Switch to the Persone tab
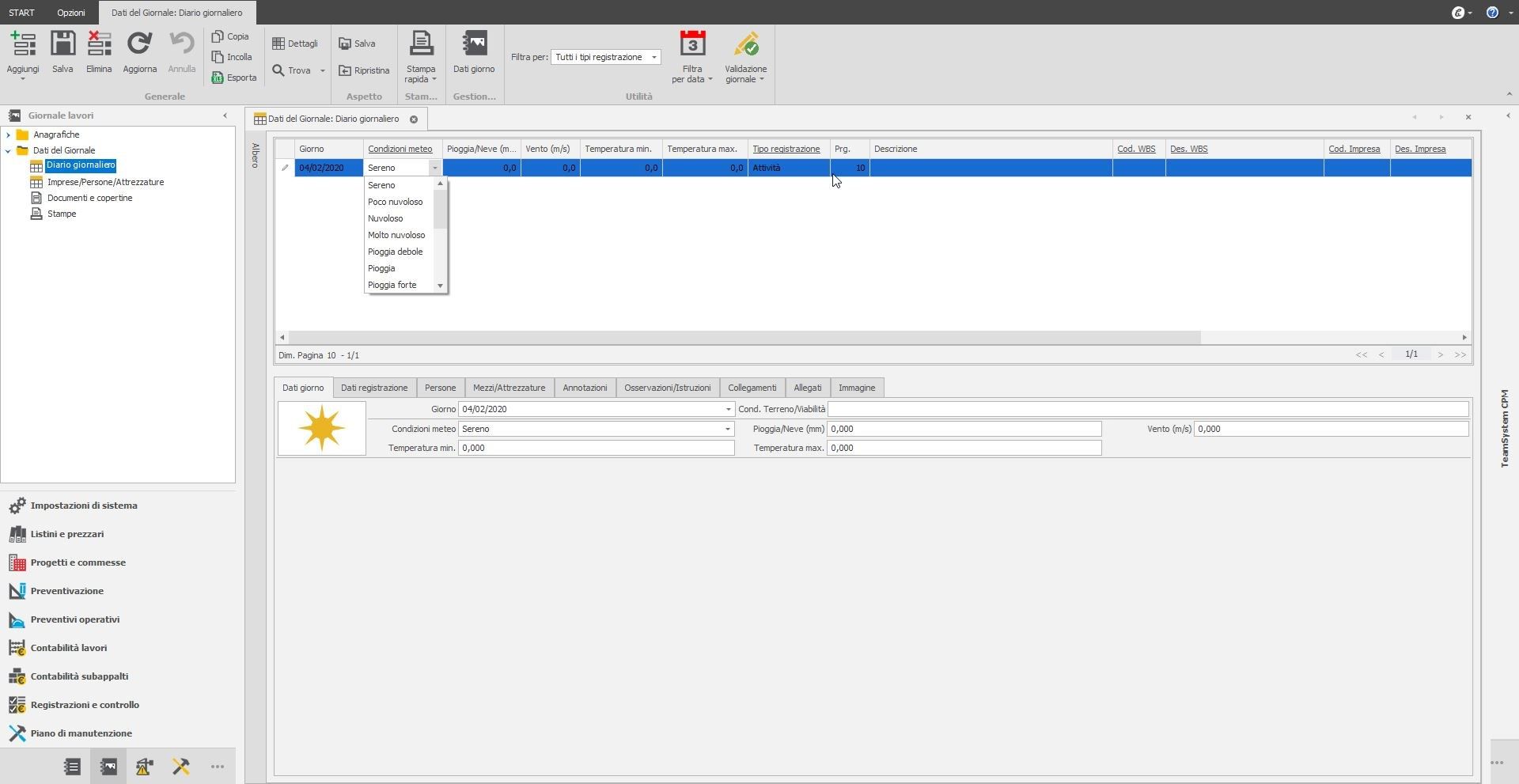 click(x=440, y=387)
